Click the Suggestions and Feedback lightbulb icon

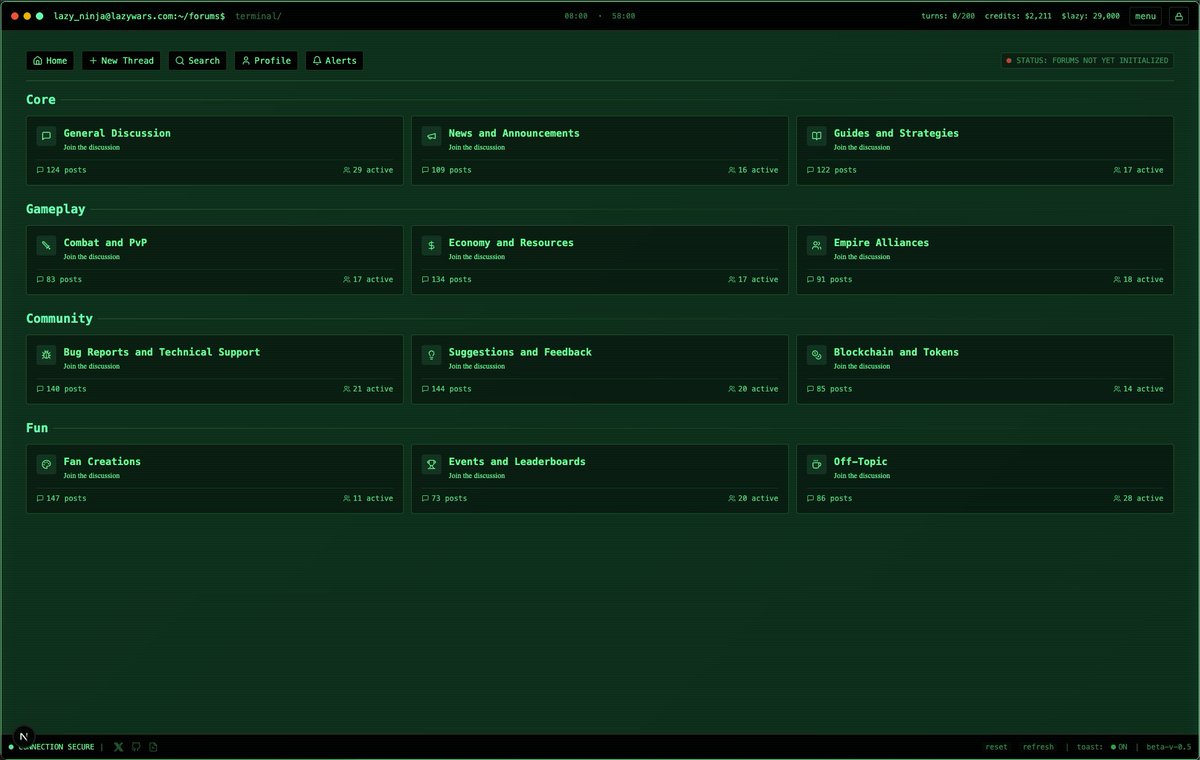431,355
